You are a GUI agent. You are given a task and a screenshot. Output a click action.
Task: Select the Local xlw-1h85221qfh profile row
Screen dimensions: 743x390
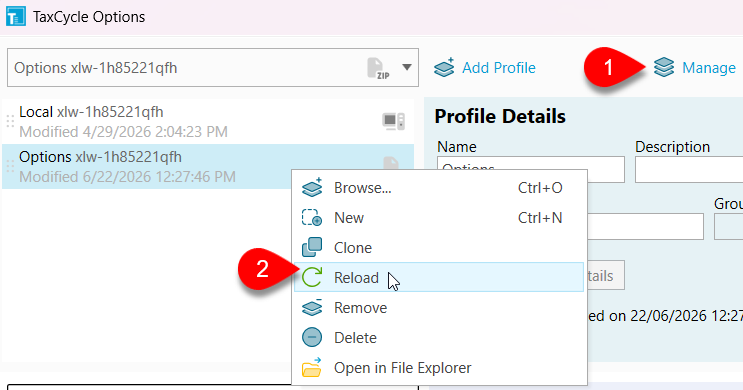tap(208, 122)
